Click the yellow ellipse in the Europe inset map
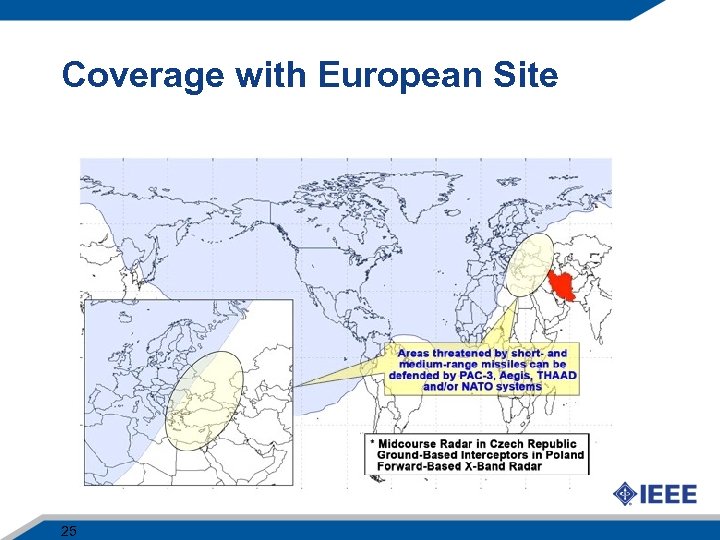 pyautogui.click(x=204, y=401)
